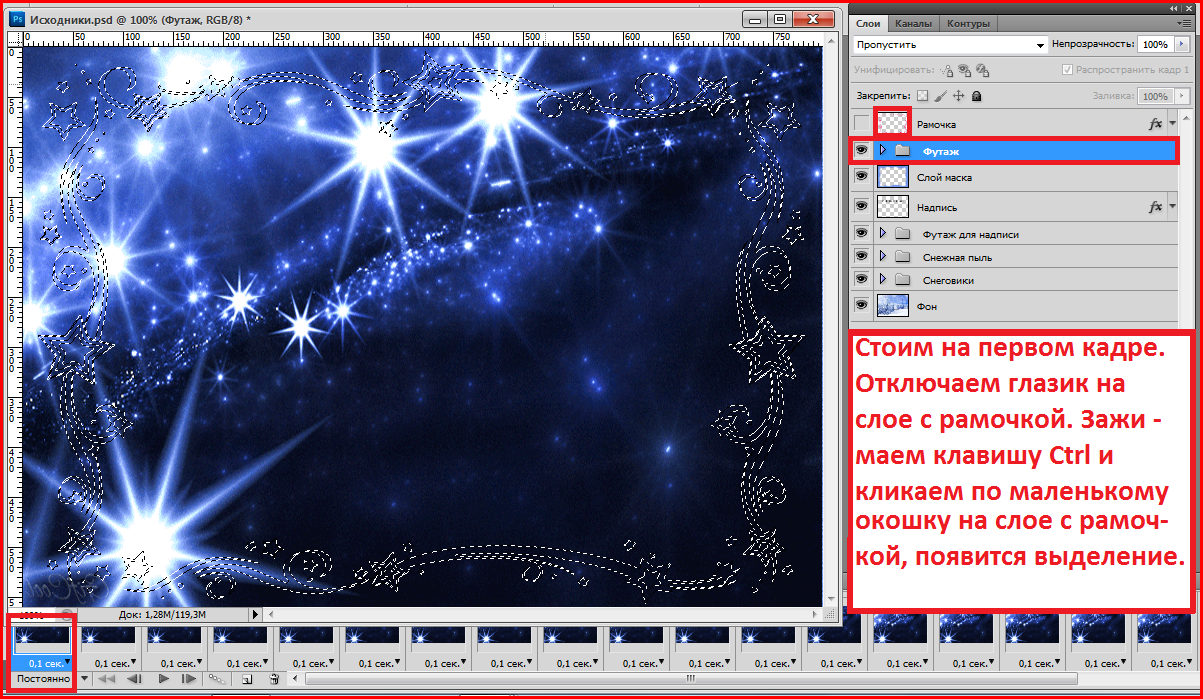Image resolution: width=1203 pixels, height=699 pixels.
Task: Click the Непрозрачность 100% value field
Action: point(1154,45)
